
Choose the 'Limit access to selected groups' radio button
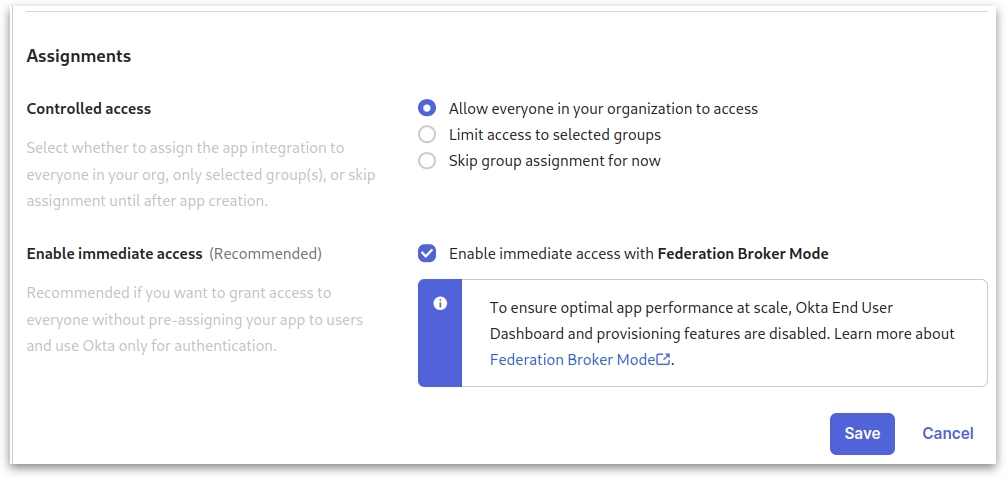[427, 135]
